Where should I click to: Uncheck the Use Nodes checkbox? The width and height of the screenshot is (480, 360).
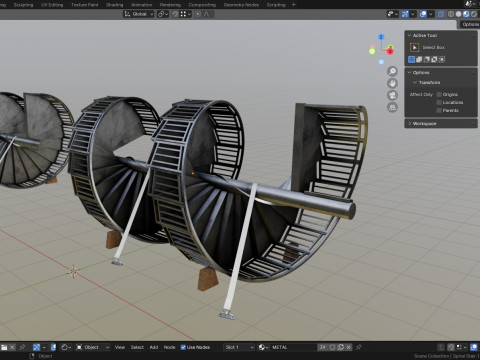183,347
